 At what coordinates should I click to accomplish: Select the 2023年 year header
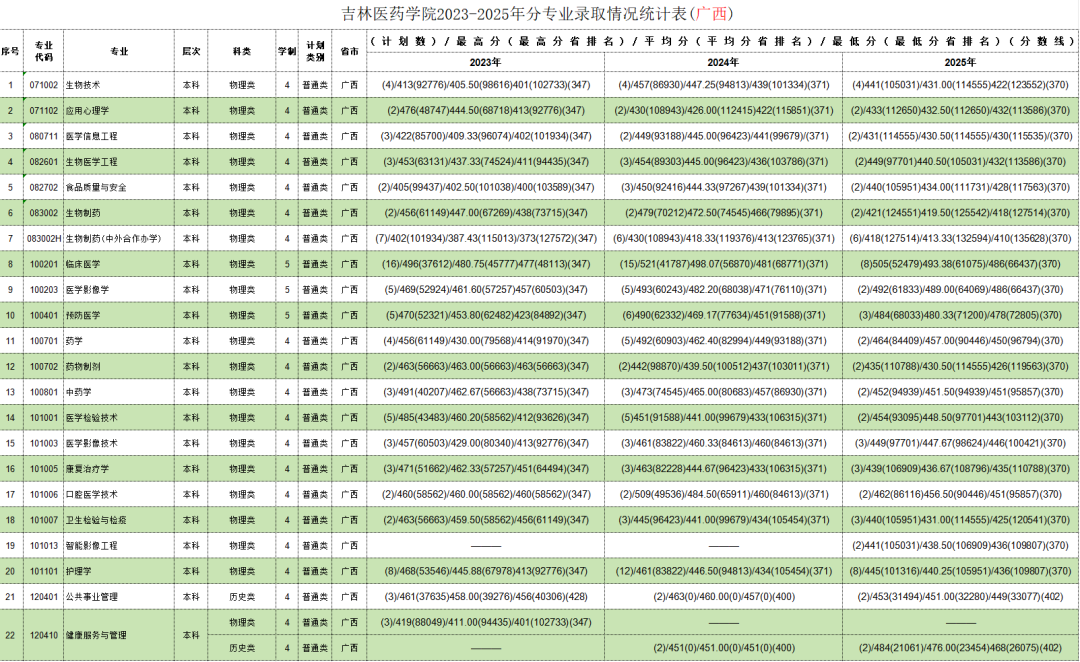(x=486, y=62)
